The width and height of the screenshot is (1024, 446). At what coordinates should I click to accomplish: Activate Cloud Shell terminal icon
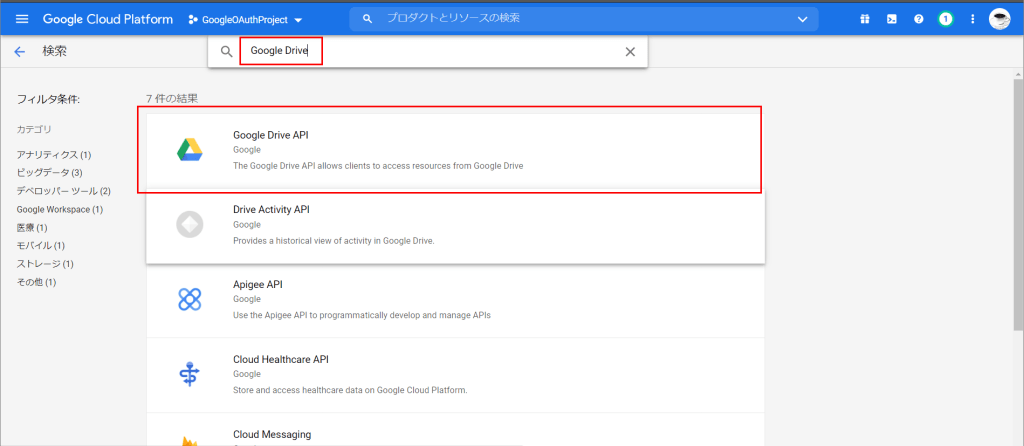pyautogui.click(x=891, y=20)
